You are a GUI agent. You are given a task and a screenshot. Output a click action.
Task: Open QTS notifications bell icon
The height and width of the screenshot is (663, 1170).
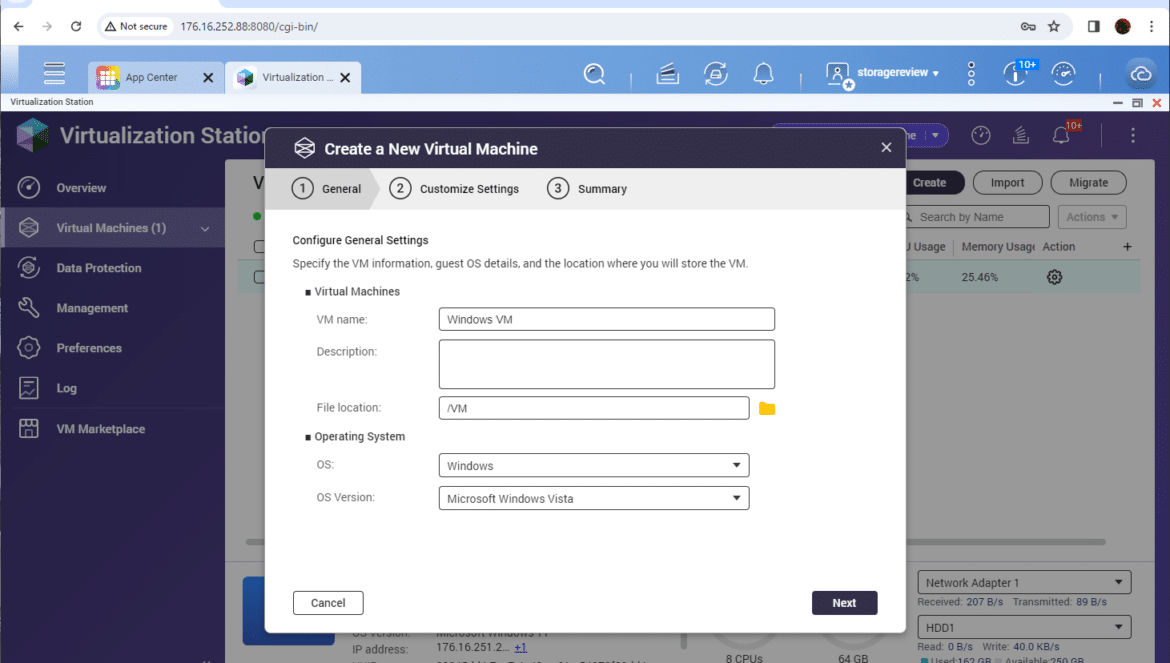coord(763,74)
